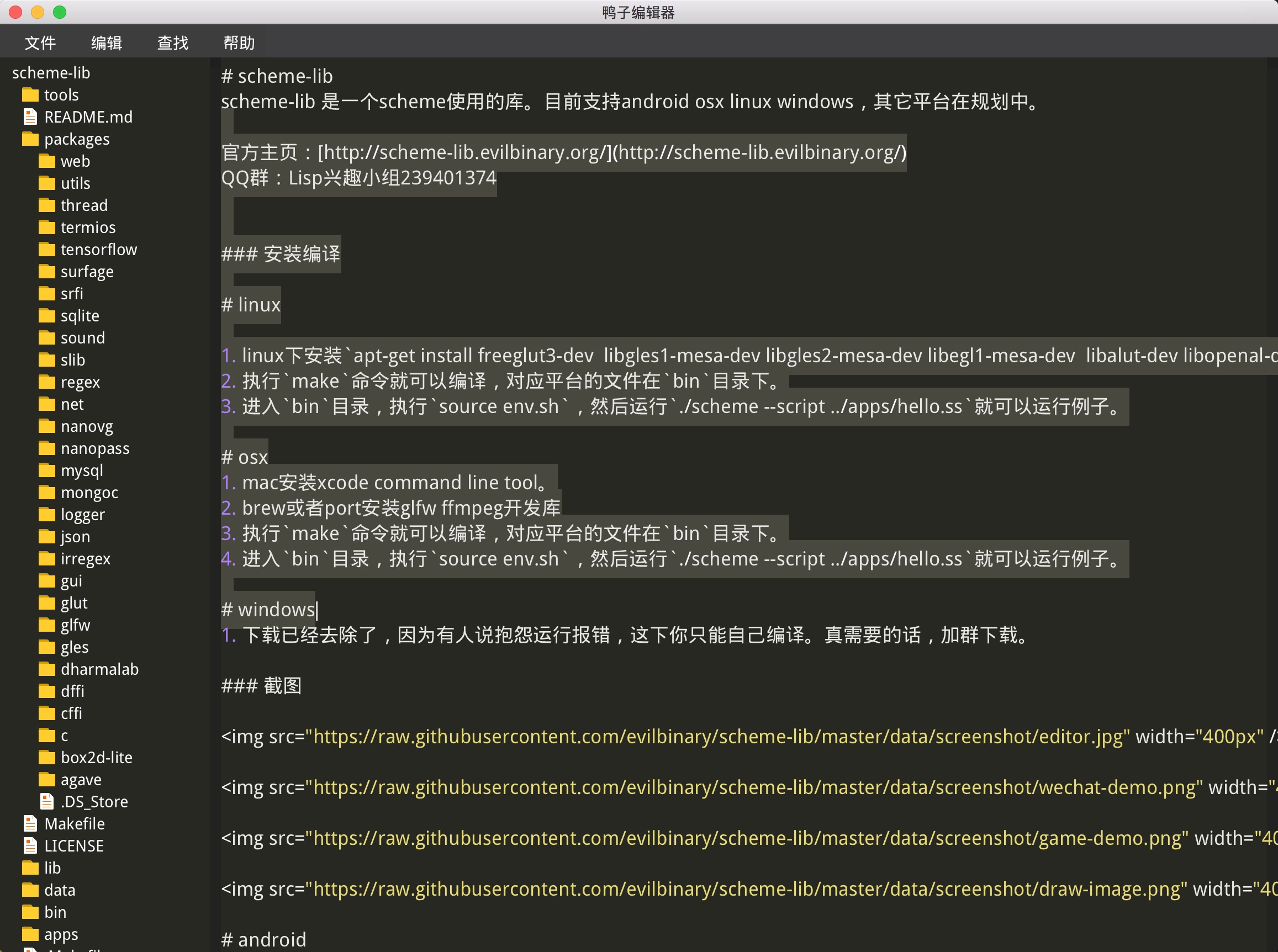Open the 查找 menu
This screenshot has height=952, width=1278.
click(173, 43)
